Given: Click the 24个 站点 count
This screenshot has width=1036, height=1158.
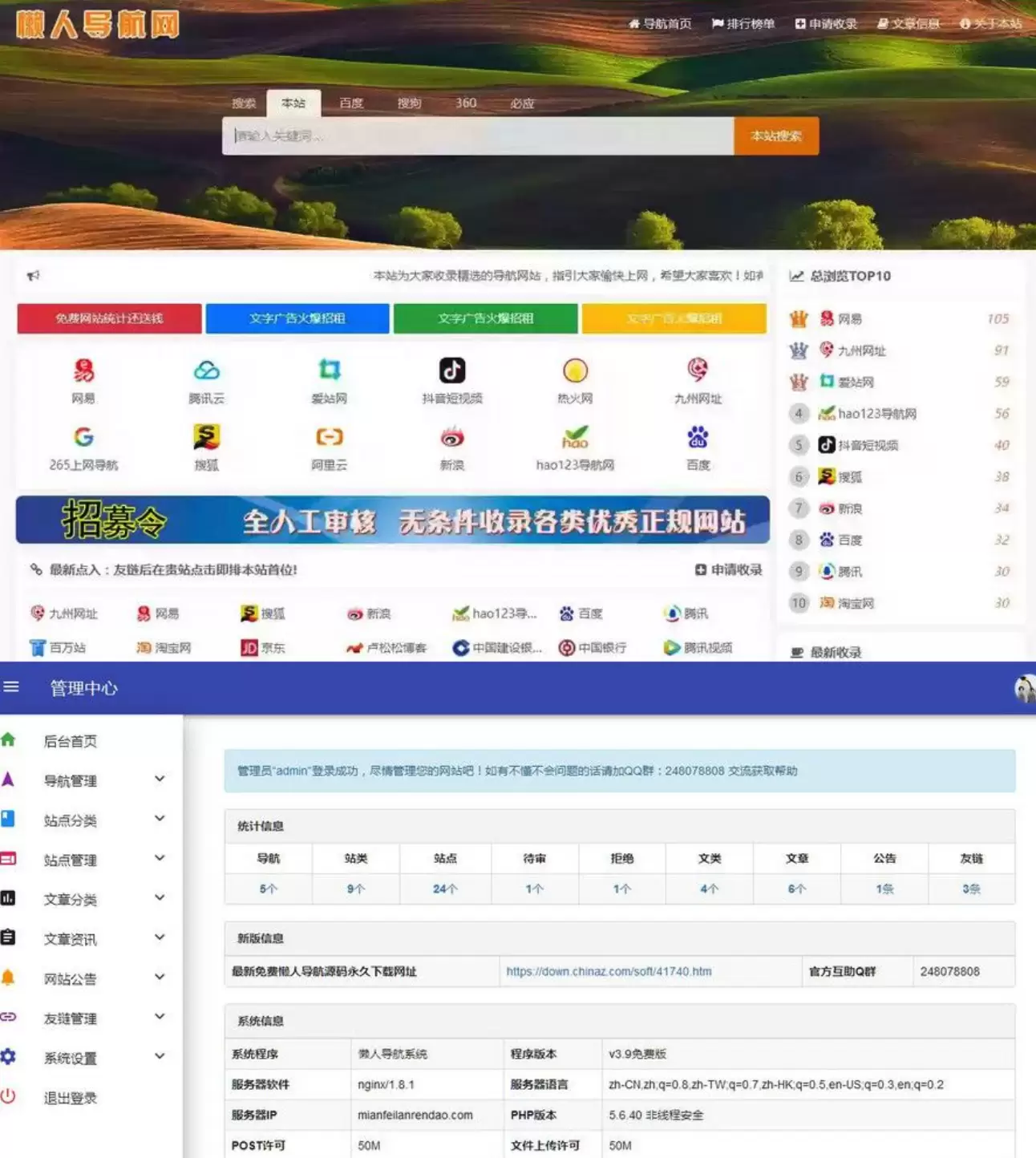Looking at the screenshot, I should coord(445,889).
